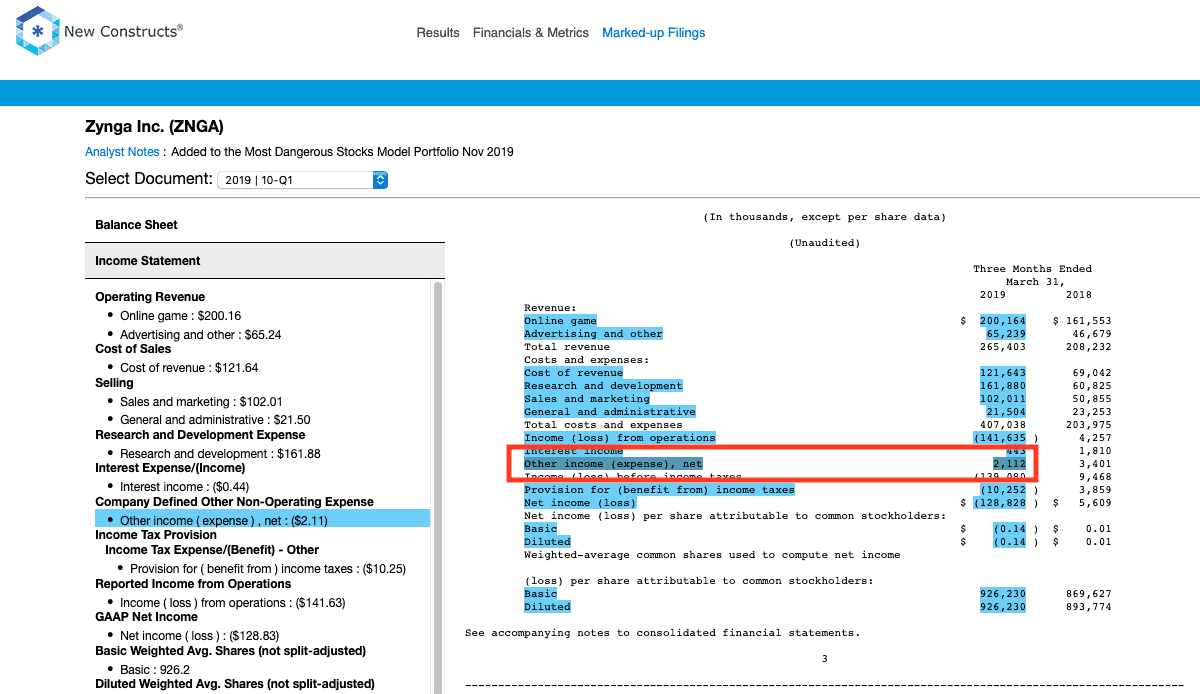The image size is (1200, 694).
Task: Click the Research and Development Expense heading
Action: tap(200, 435)
